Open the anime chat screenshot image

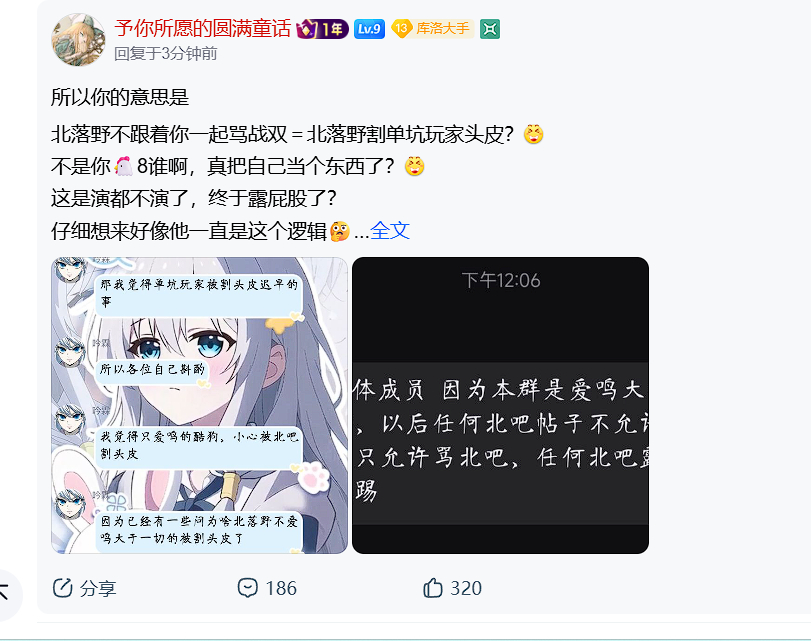pos(199,405)
